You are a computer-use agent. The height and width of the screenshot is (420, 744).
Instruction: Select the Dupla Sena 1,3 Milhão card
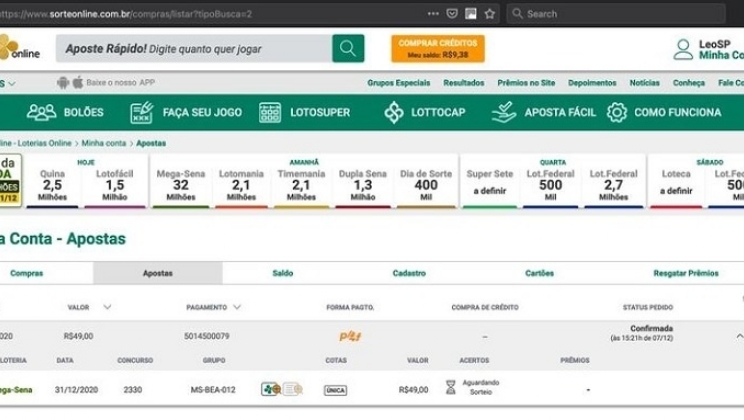click(363, 185)
